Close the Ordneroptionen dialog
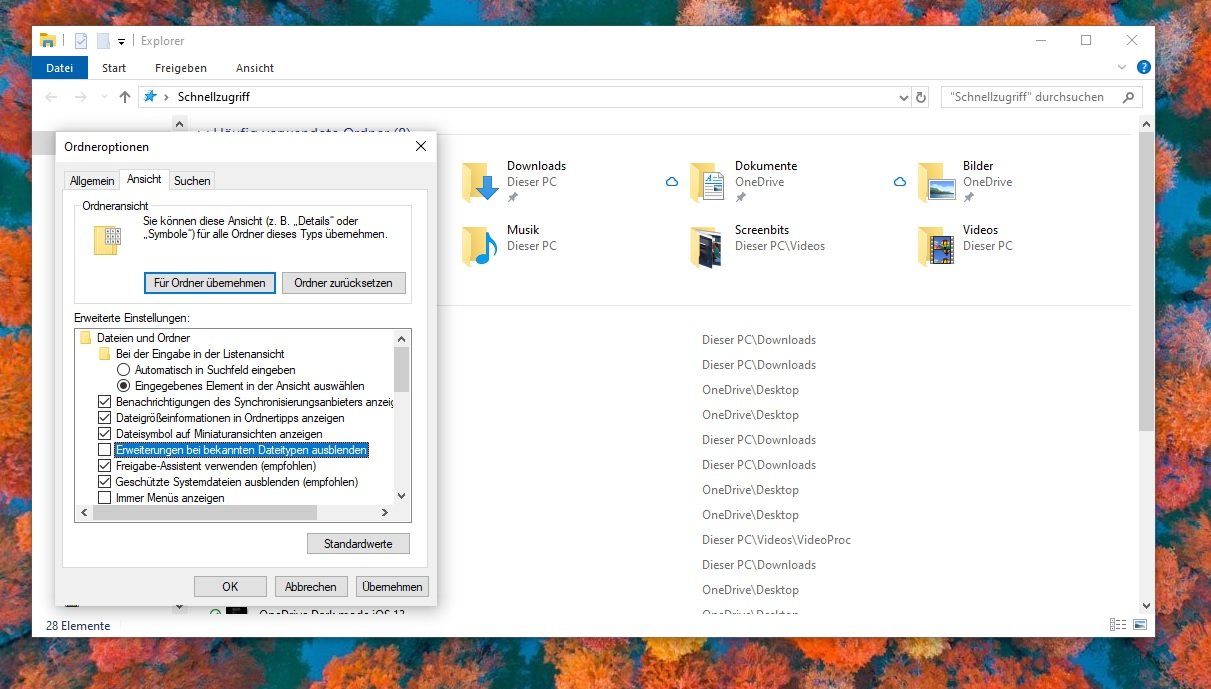This screenshot has width=1211, height=689. (x=421, y=146)
